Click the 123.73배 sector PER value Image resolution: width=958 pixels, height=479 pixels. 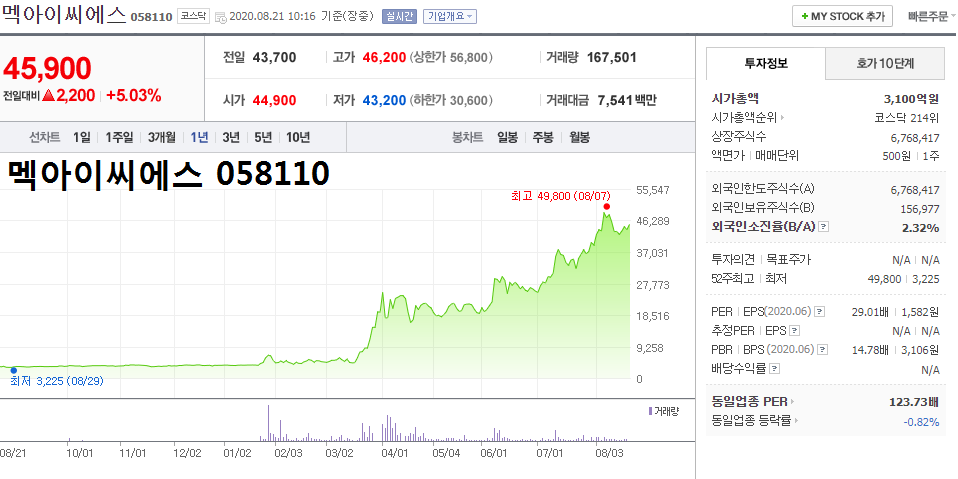point(914,402)
